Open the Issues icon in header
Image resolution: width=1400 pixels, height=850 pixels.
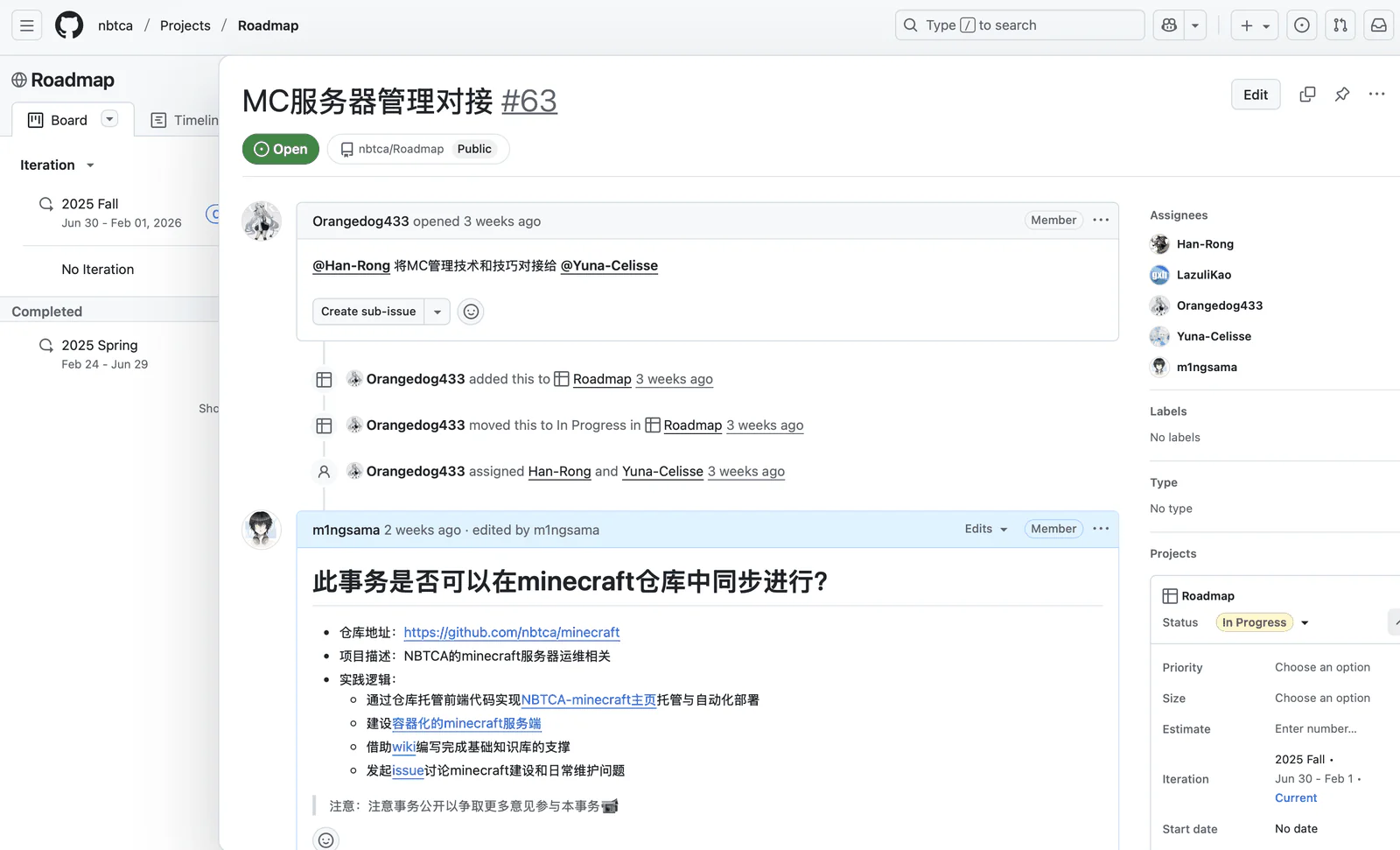(1302, 25)
